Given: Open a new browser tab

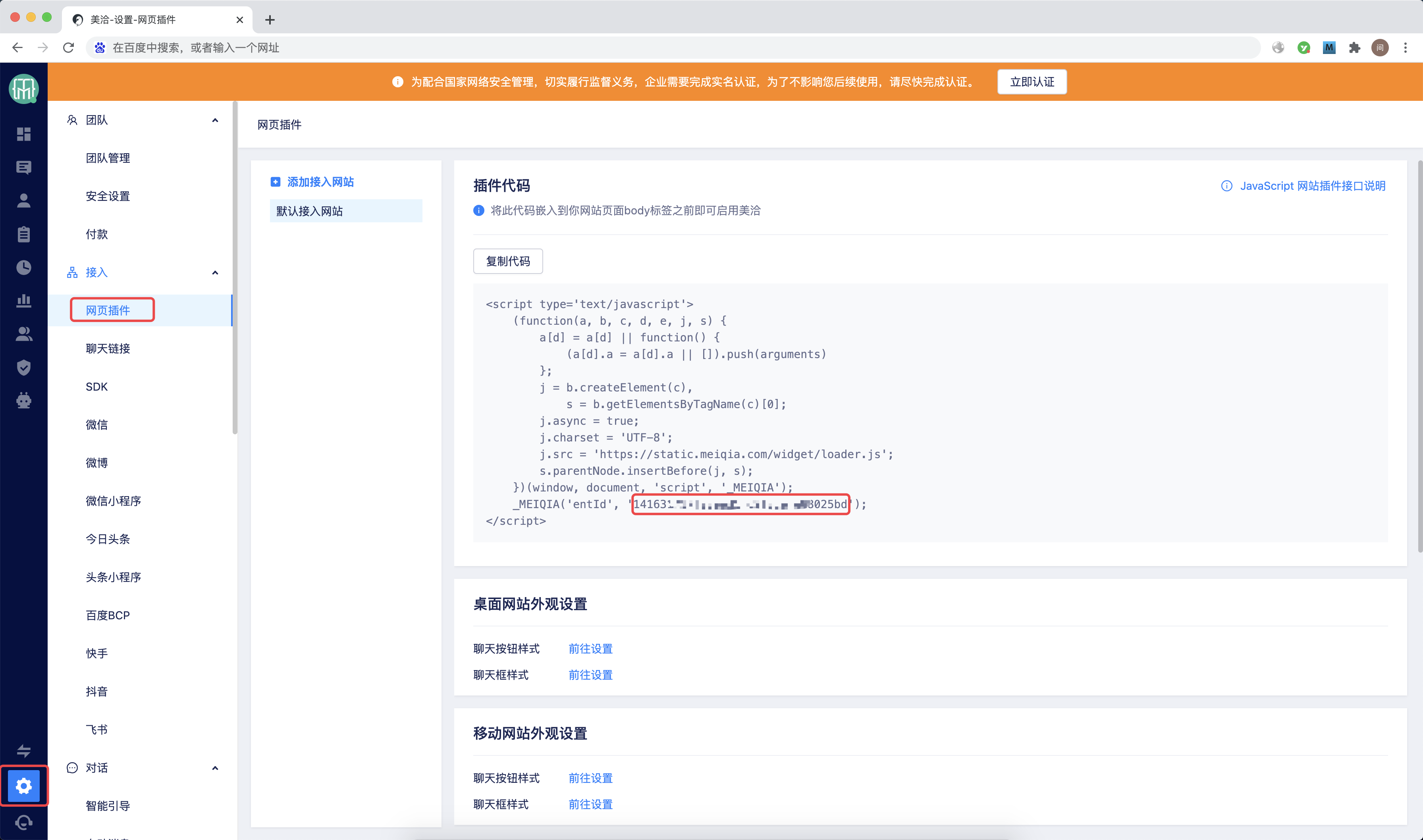Looking at the screenshot, I should point(270,20).
